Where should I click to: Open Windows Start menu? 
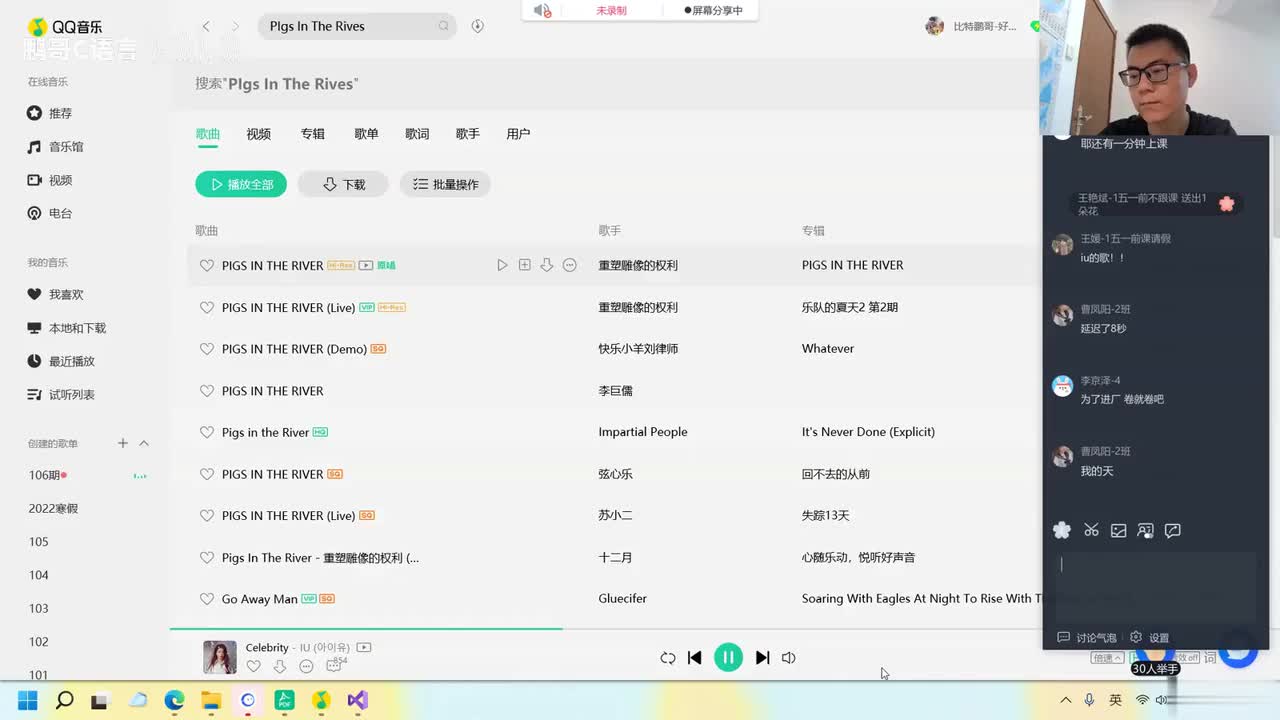point(28,700)
